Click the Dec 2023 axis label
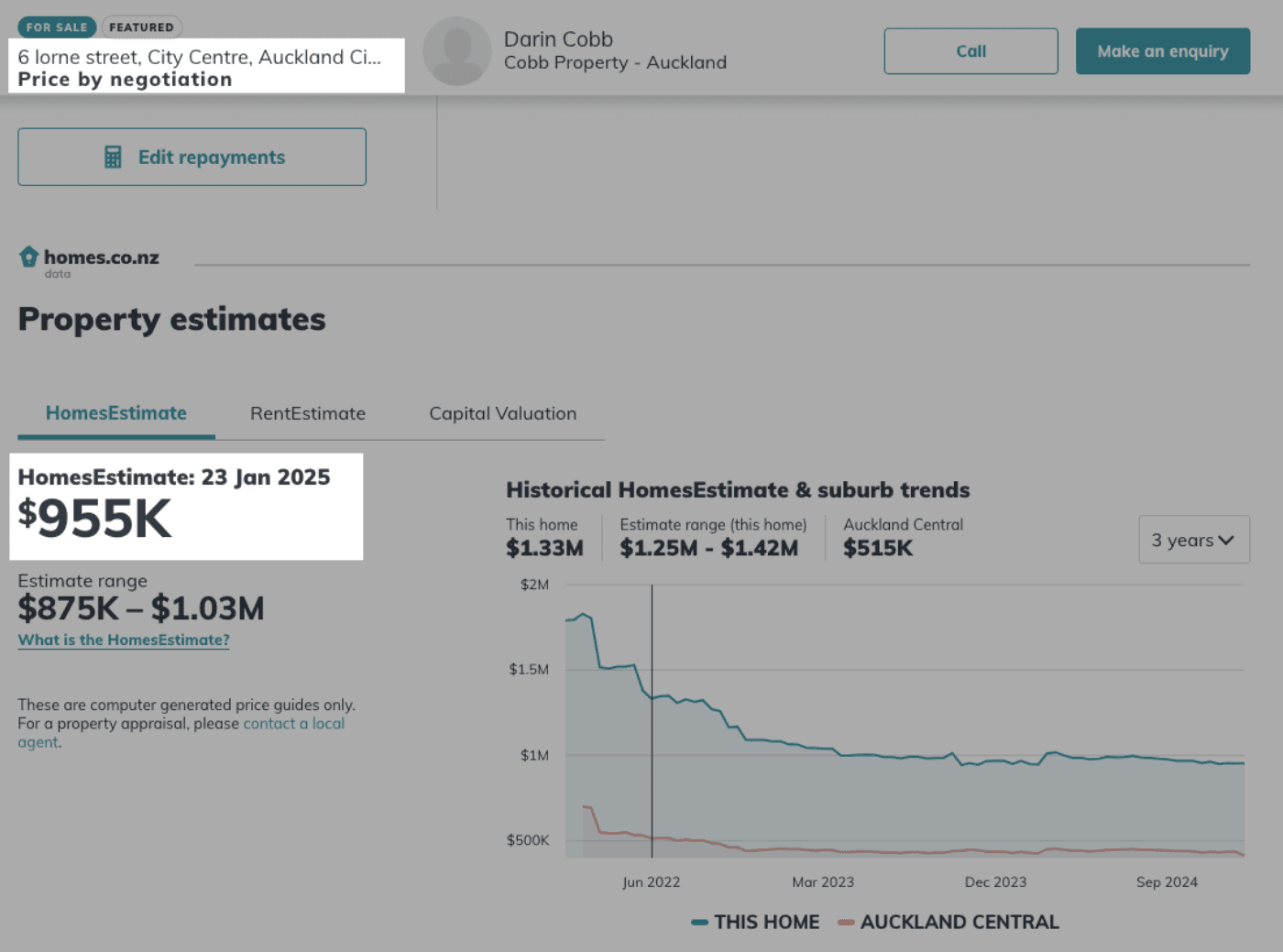The height and width of the screenshot is (952, 1283). point(995,881)
